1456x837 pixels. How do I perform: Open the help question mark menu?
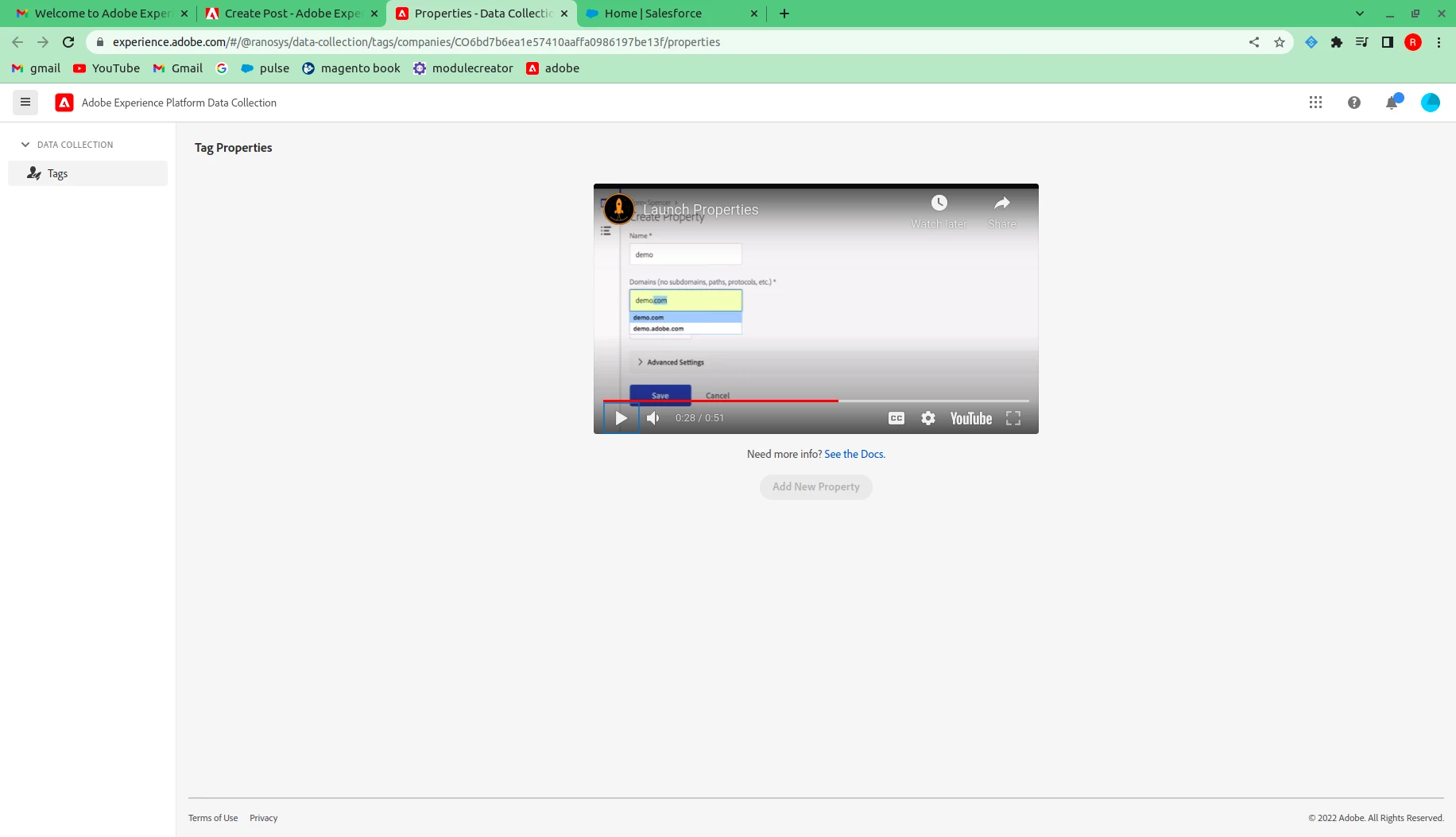pyautogui.click(x=1354, y=103)
